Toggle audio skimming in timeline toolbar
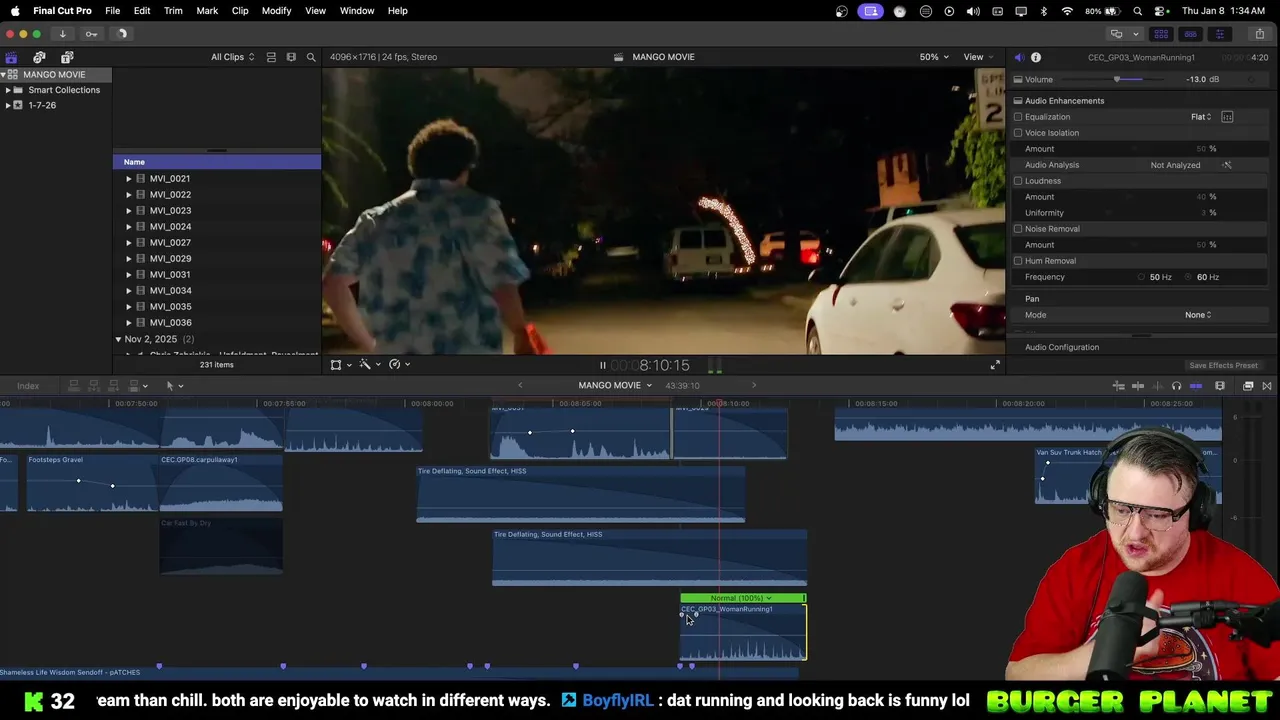 [x=1157, y=386]
